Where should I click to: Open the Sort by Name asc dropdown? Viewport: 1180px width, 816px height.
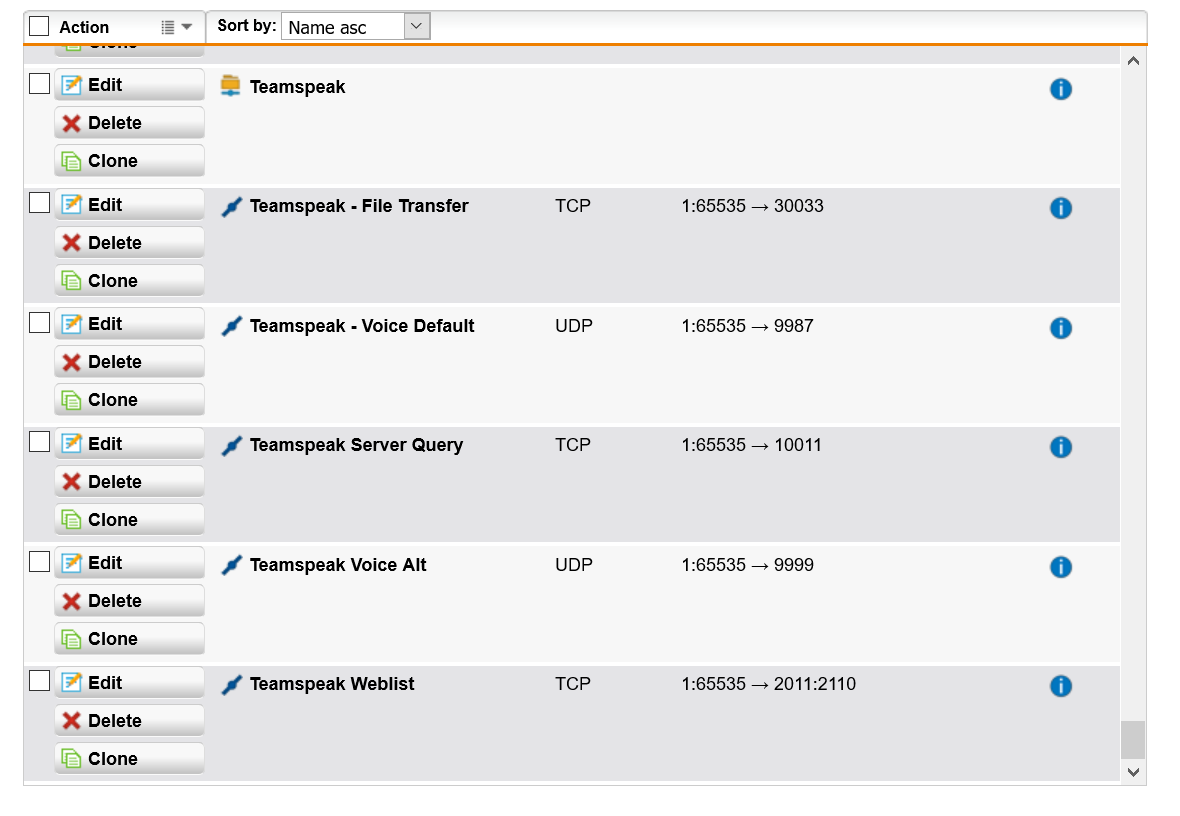355,26
